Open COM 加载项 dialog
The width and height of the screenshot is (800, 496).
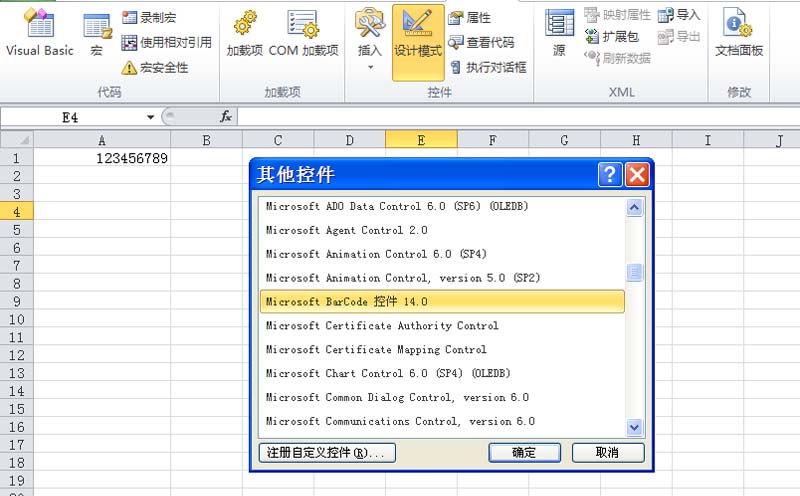coord(304,34)
